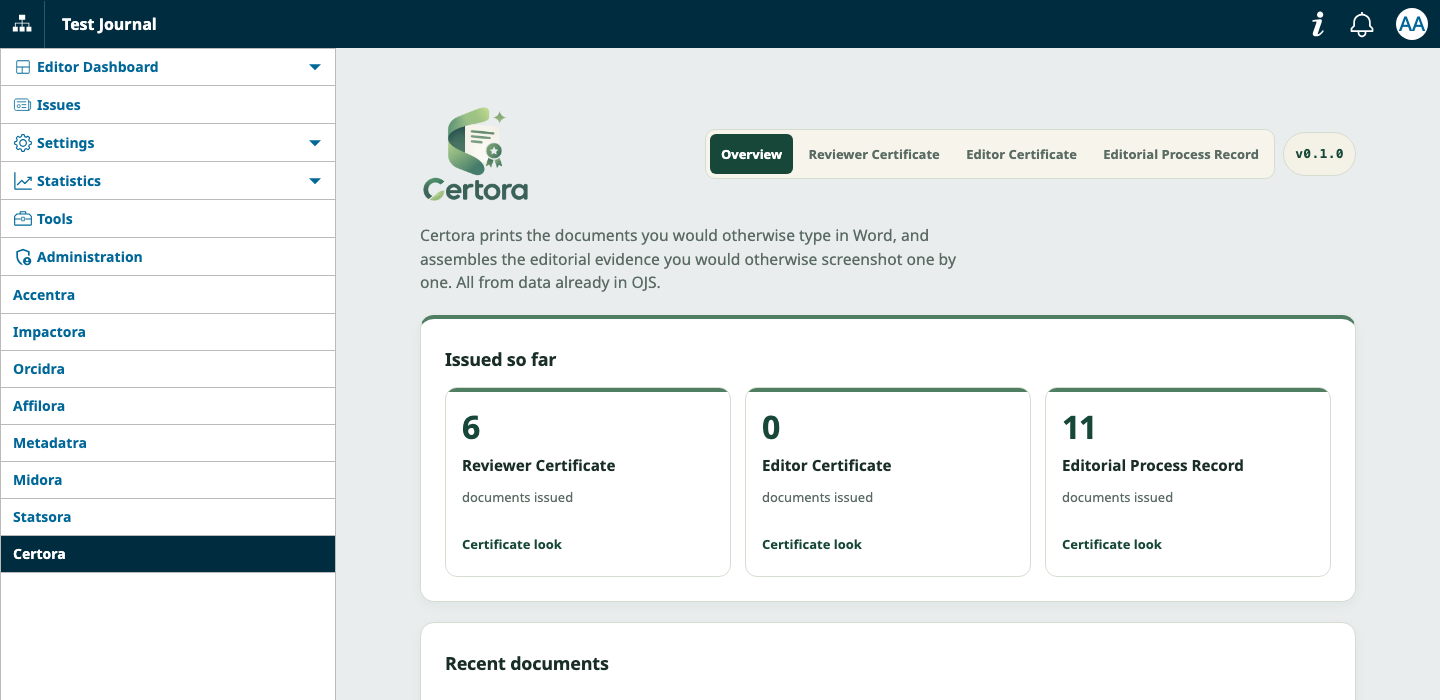
Task: Click Certificate look under Reviewer Certificate
Action: point(512,544)
